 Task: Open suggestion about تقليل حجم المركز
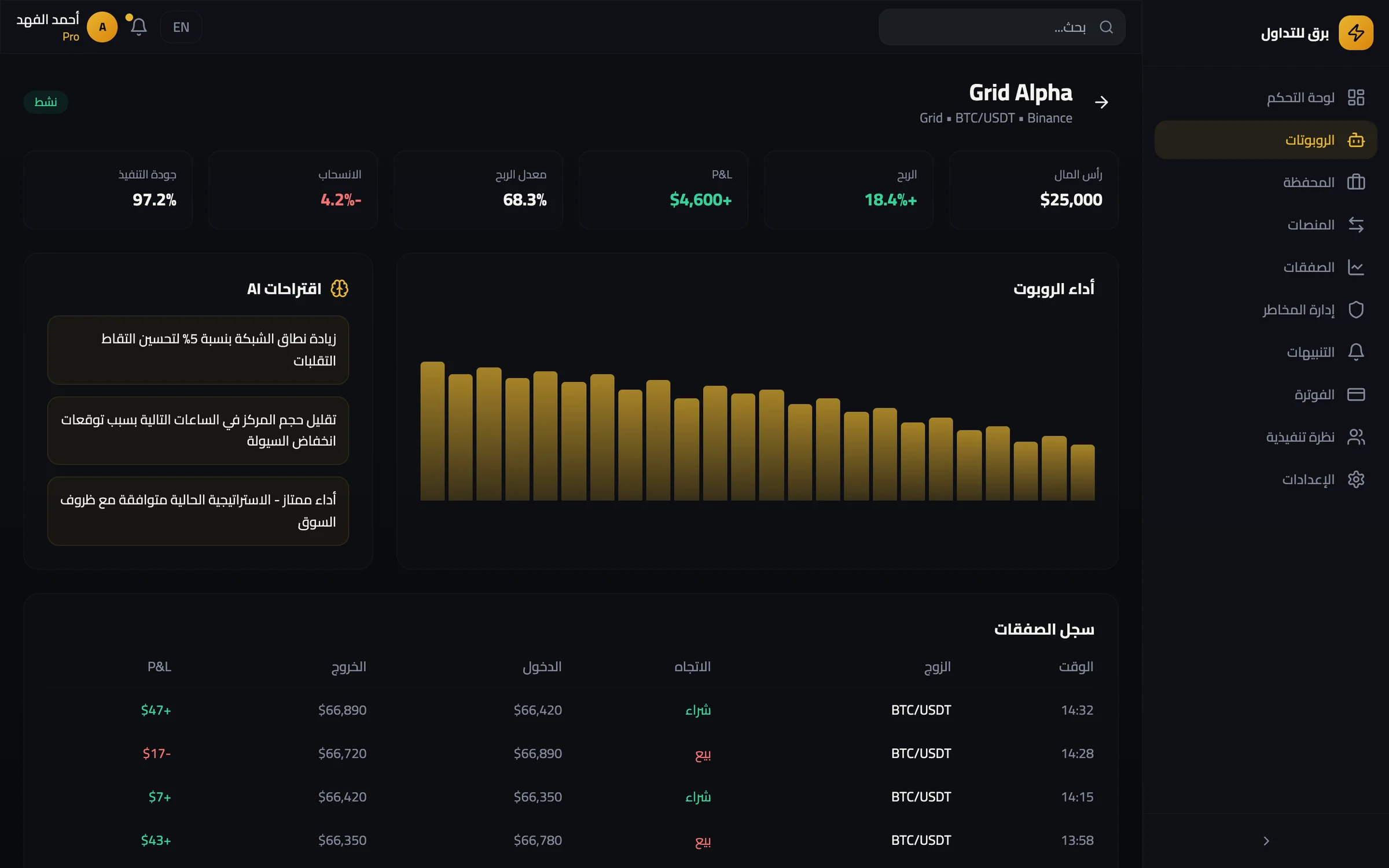pos(198,431)
